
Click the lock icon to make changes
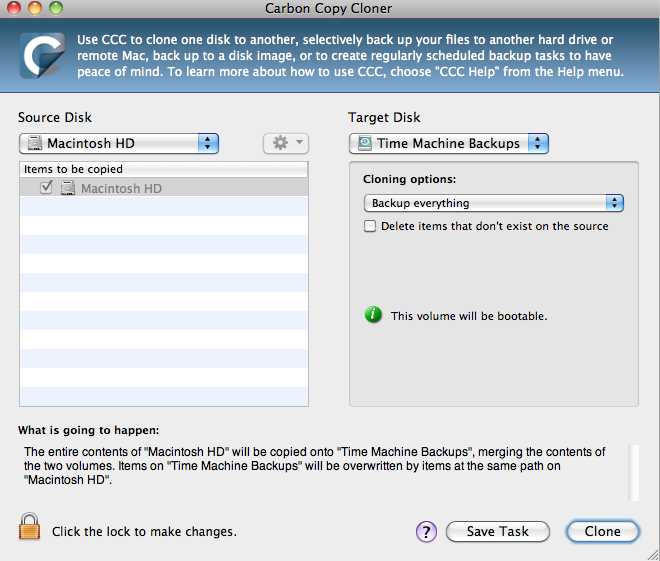(29, 526)
